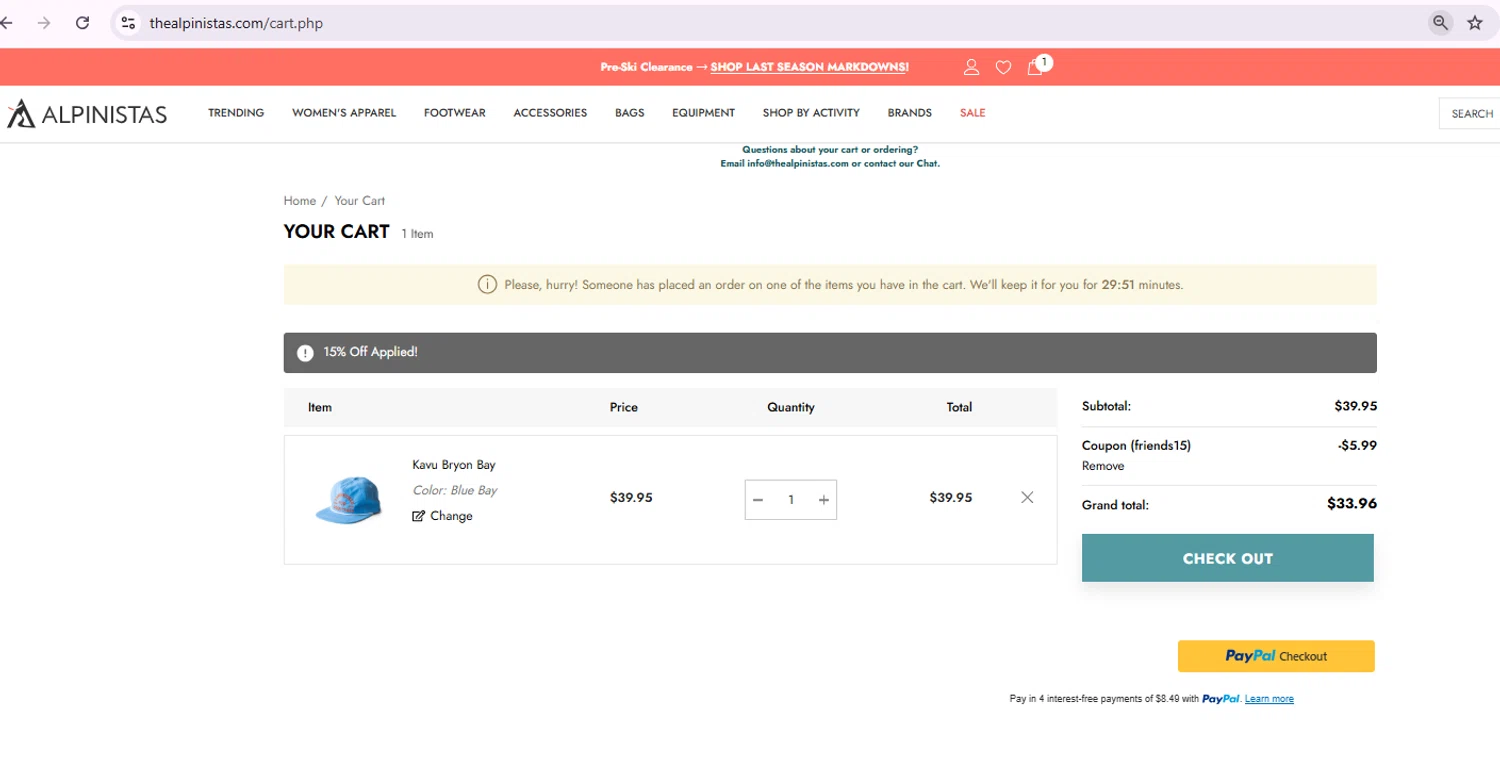Open the Bags menu

point(630,113)
